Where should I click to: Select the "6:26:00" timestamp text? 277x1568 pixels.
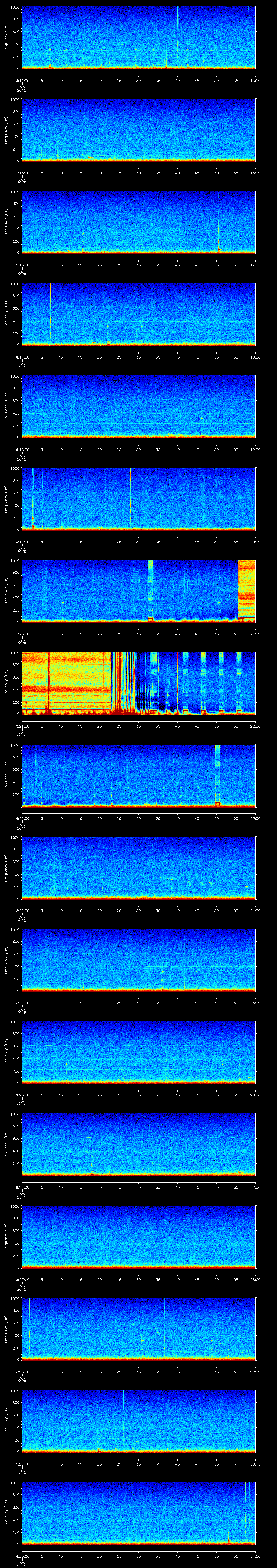tap(22, 1187)
